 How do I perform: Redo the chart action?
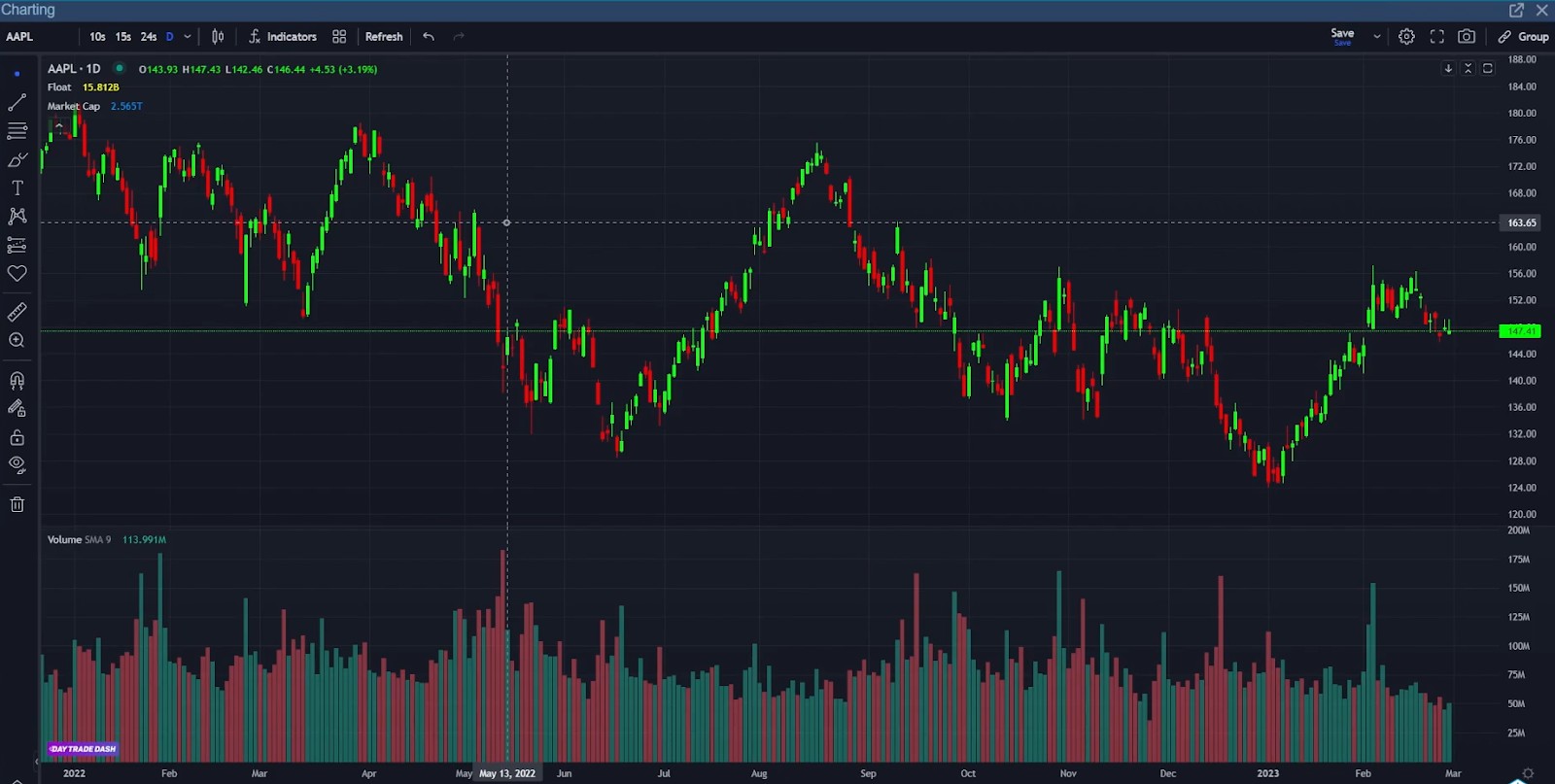pyautogui.click(x=459, y=37)
